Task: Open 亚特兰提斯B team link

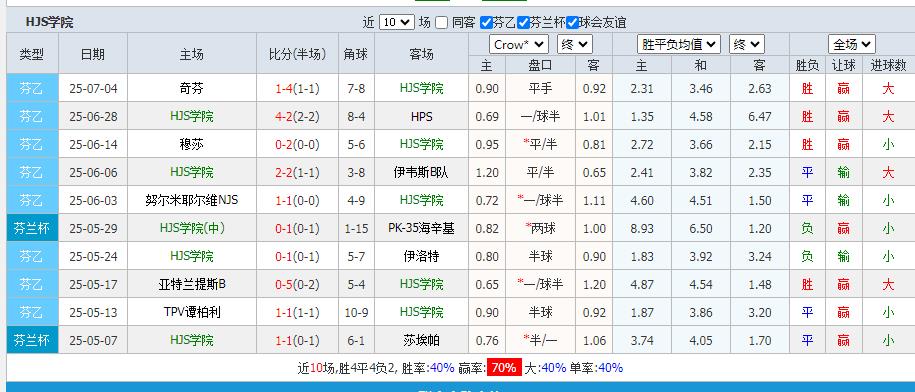Action: [x=191, y=285]
